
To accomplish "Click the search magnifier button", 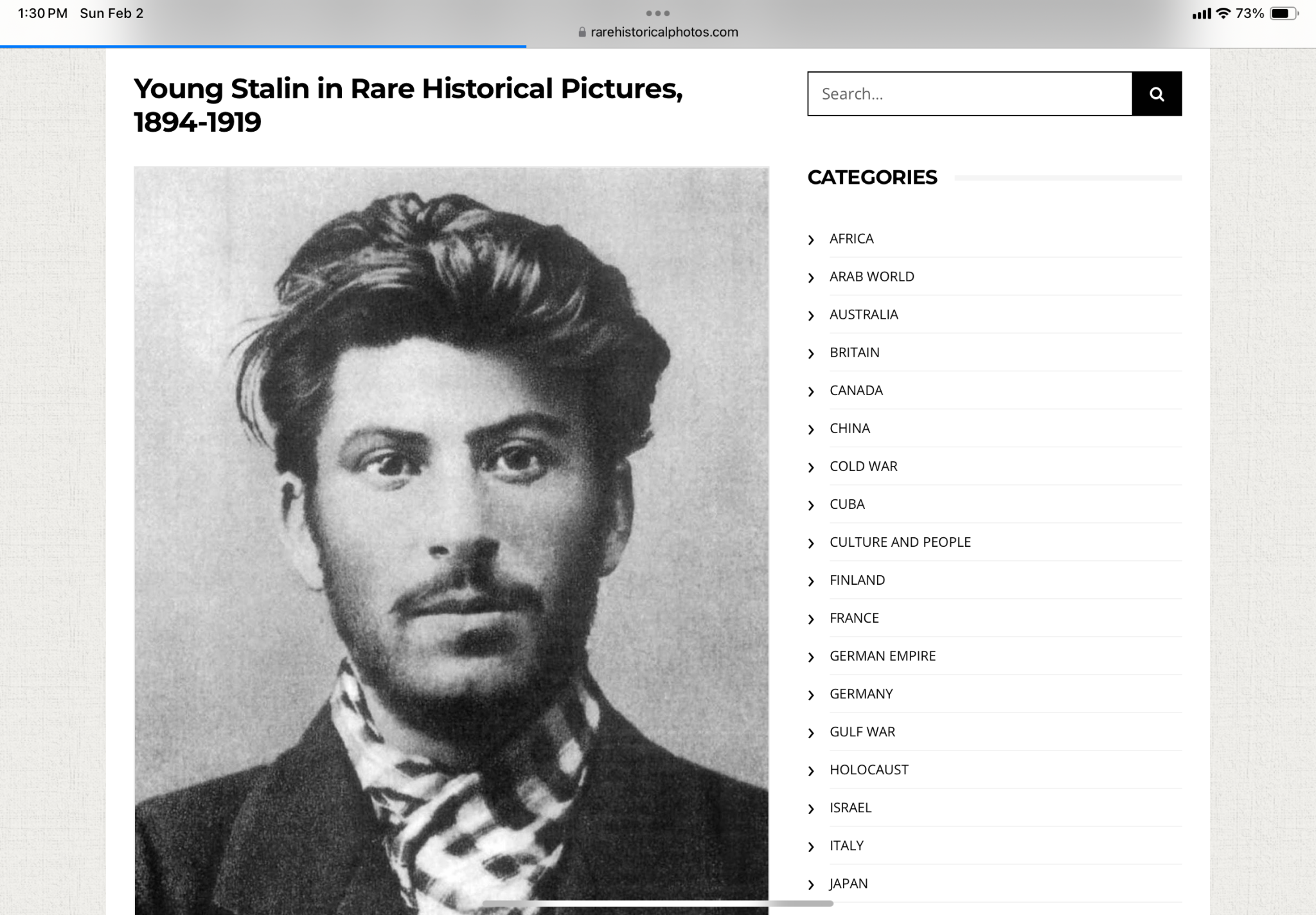I will (x=1157, y=94).
